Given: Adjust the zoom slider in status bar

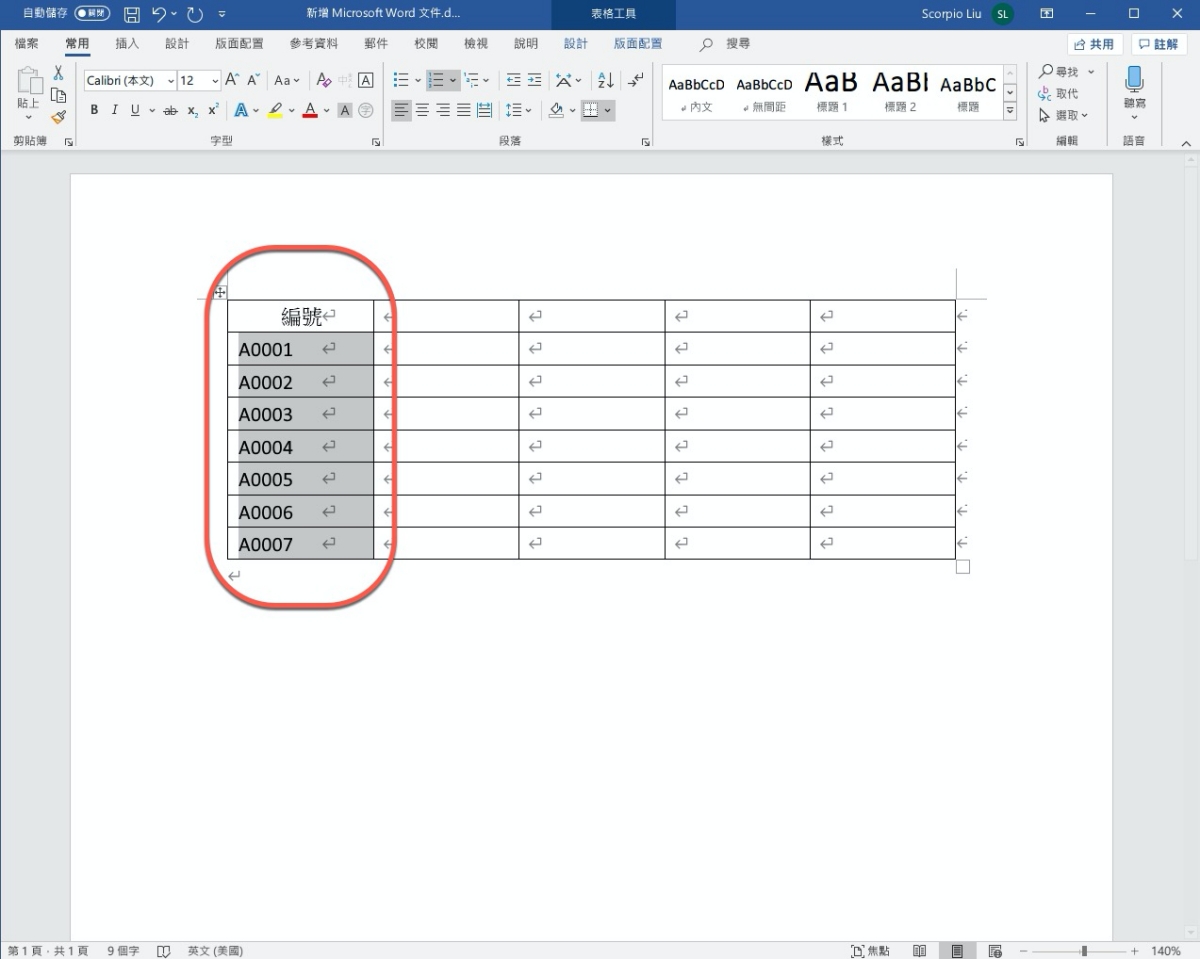Looking at the screenshot, I should pos(1084,951).
